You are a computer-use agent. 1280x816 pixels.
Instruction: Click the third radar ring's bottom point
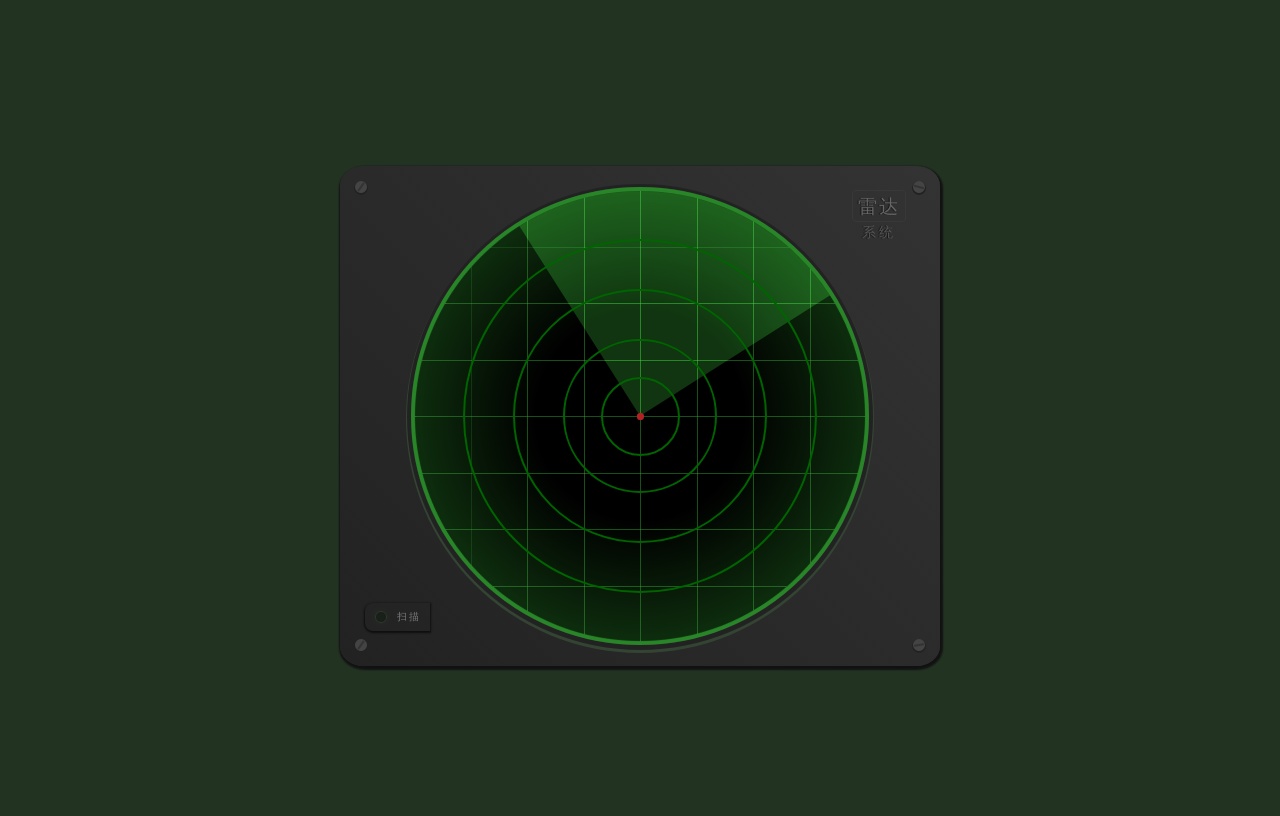[x=640, y=542]
